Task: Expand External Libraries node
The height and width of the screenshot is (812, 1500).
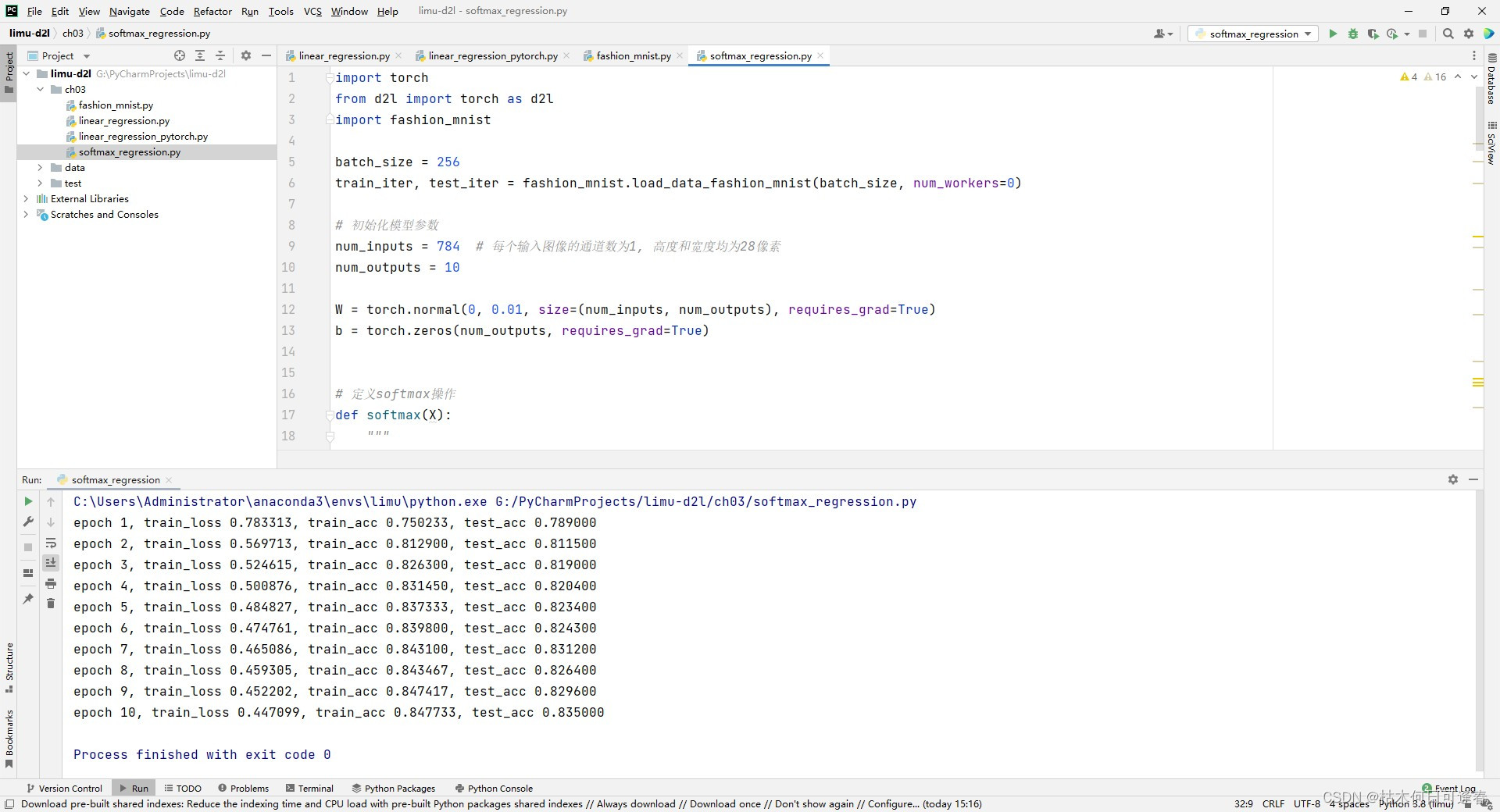Action: [27, 199]
